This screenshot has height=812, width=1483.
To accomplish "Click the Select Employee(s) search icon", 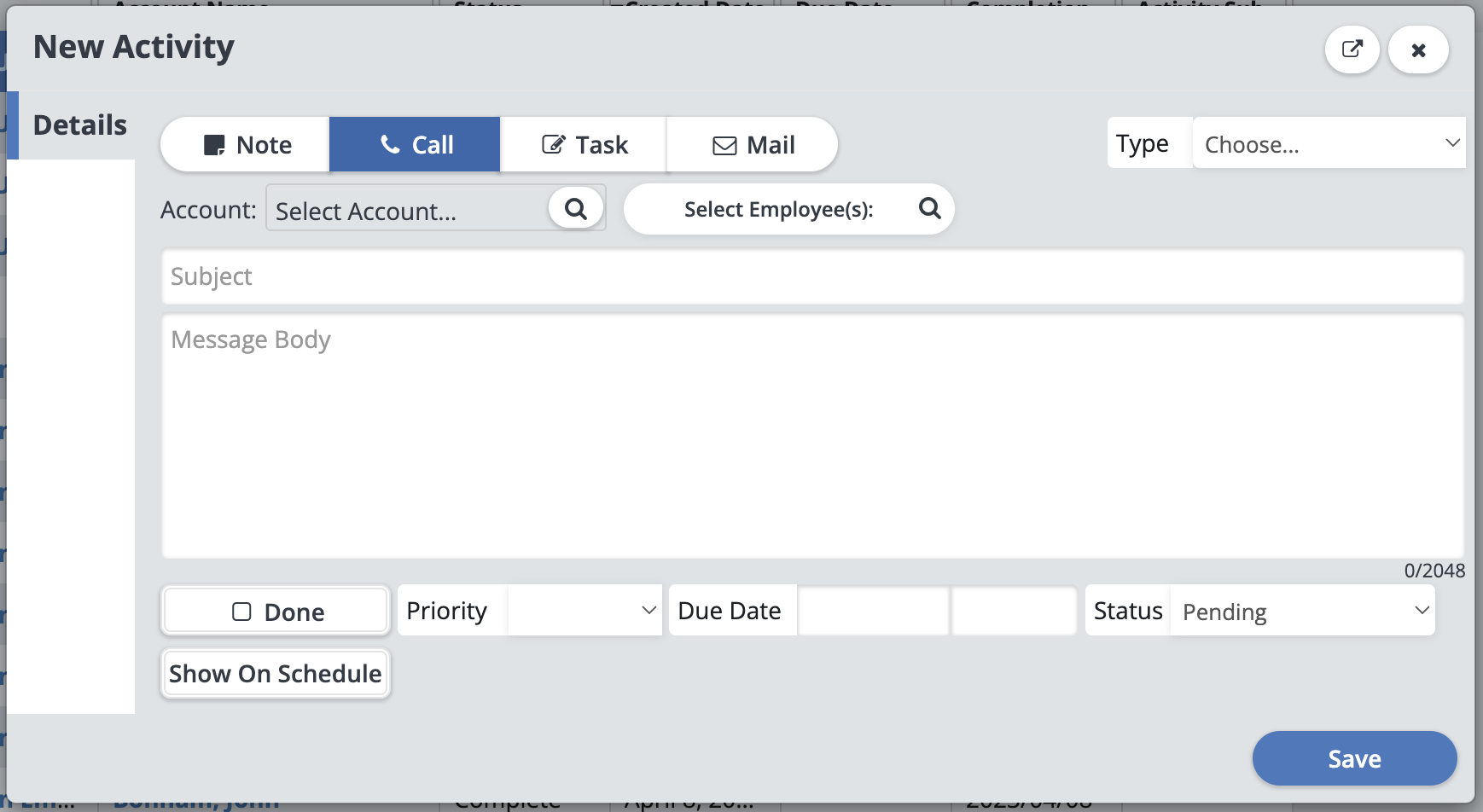I will click(x=929, y=208).
